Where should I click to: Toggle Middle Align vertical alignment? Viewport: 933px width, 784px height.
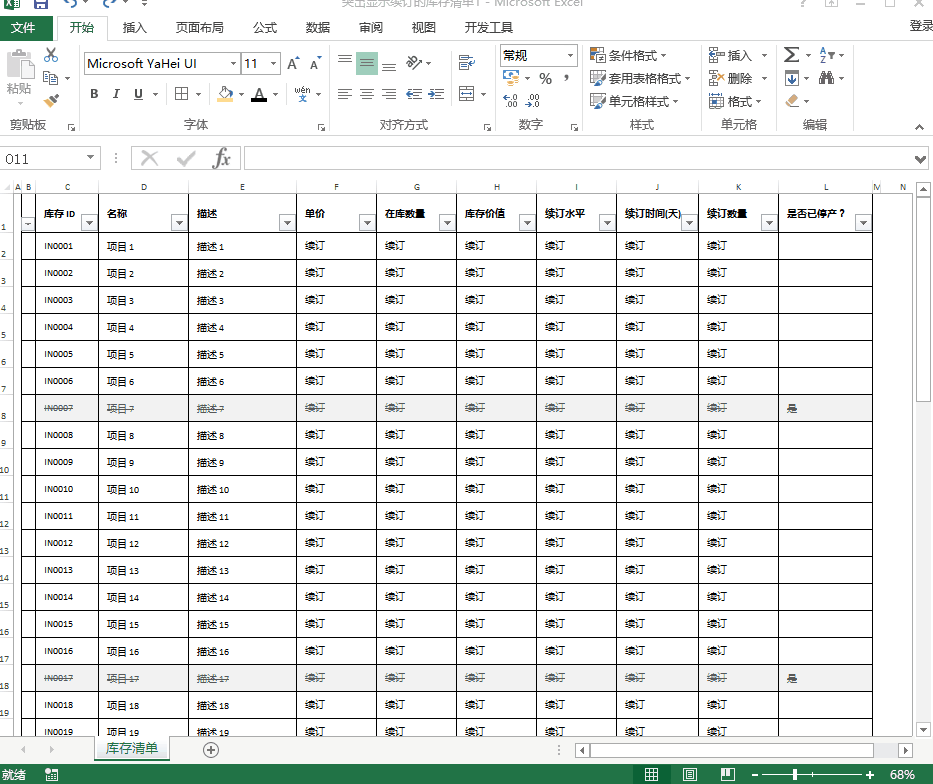[x=367, y=63]
